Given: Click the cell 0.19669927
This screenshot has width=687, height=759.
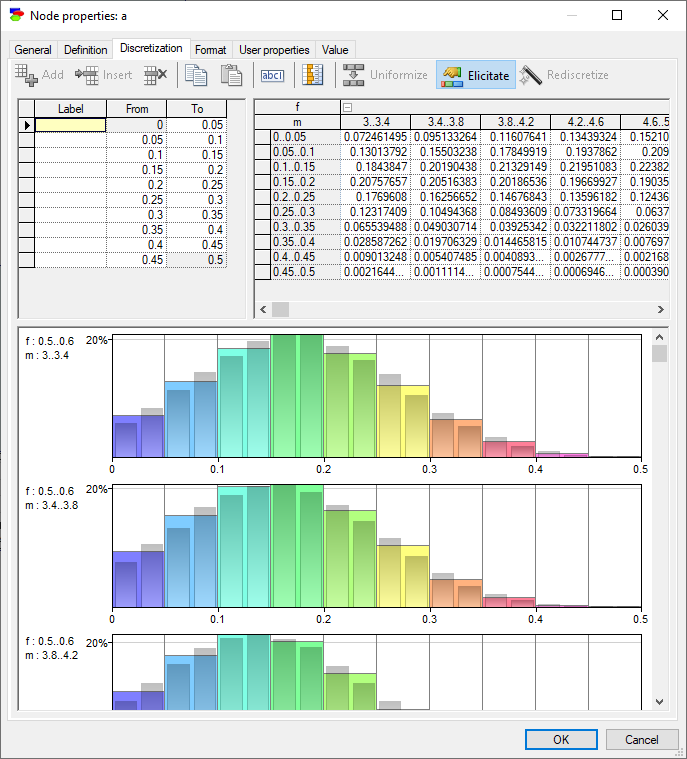Looking at the screenshot, I should click(585, 182).
